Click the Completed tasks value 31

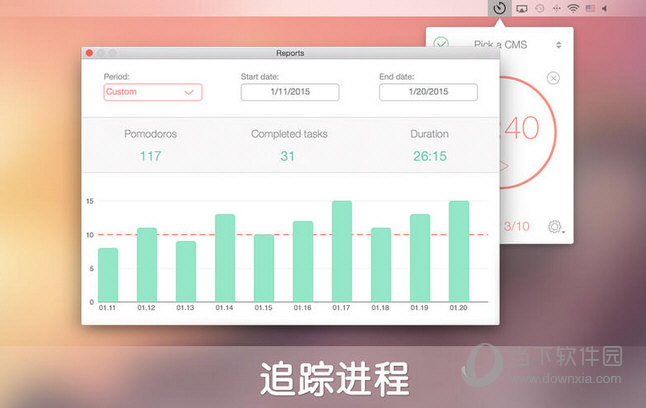[x=288, y=156]
